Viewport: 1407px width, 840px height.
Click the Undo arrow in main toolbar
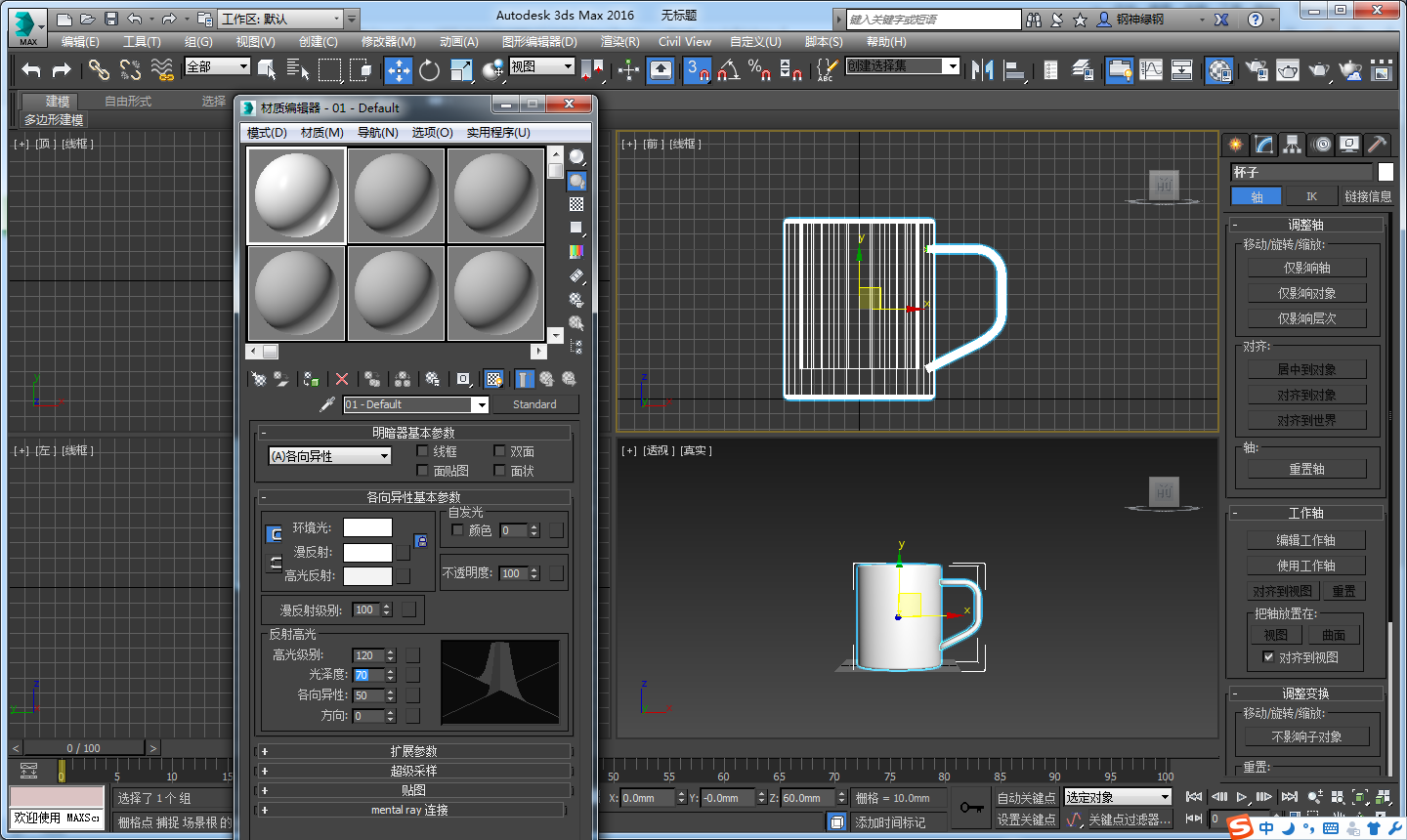pos(31,69)
